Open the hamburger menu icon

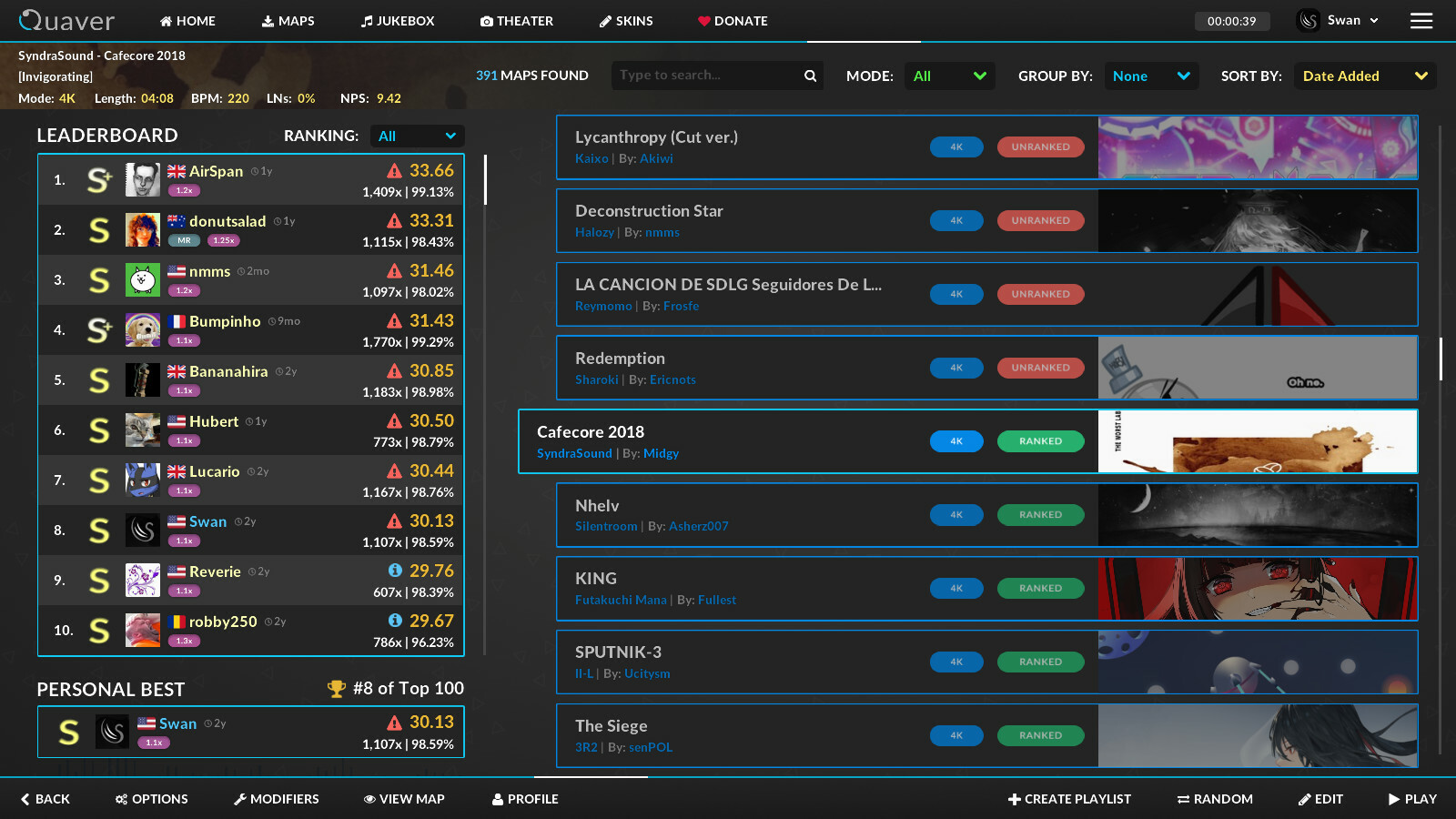(1421, 21)
